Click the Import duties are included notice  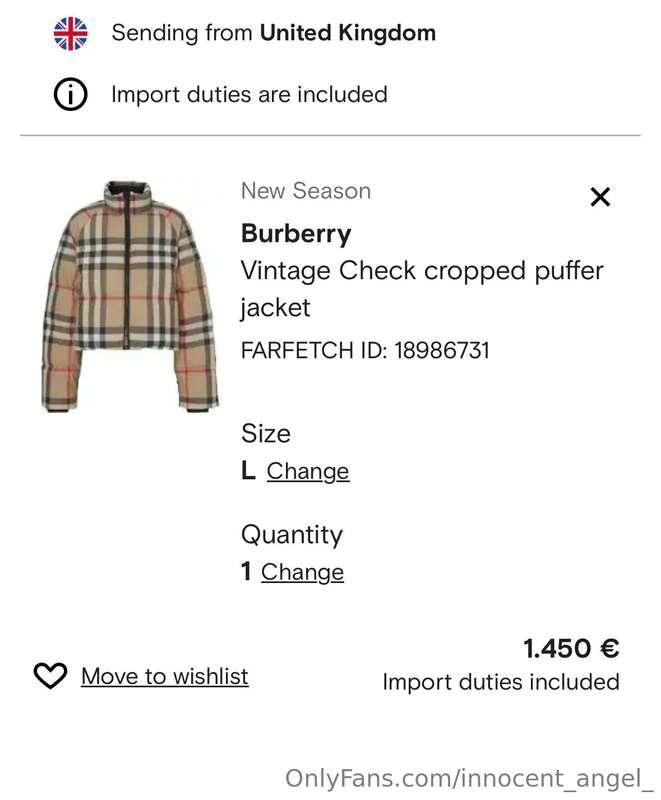[x=249, y=94]
